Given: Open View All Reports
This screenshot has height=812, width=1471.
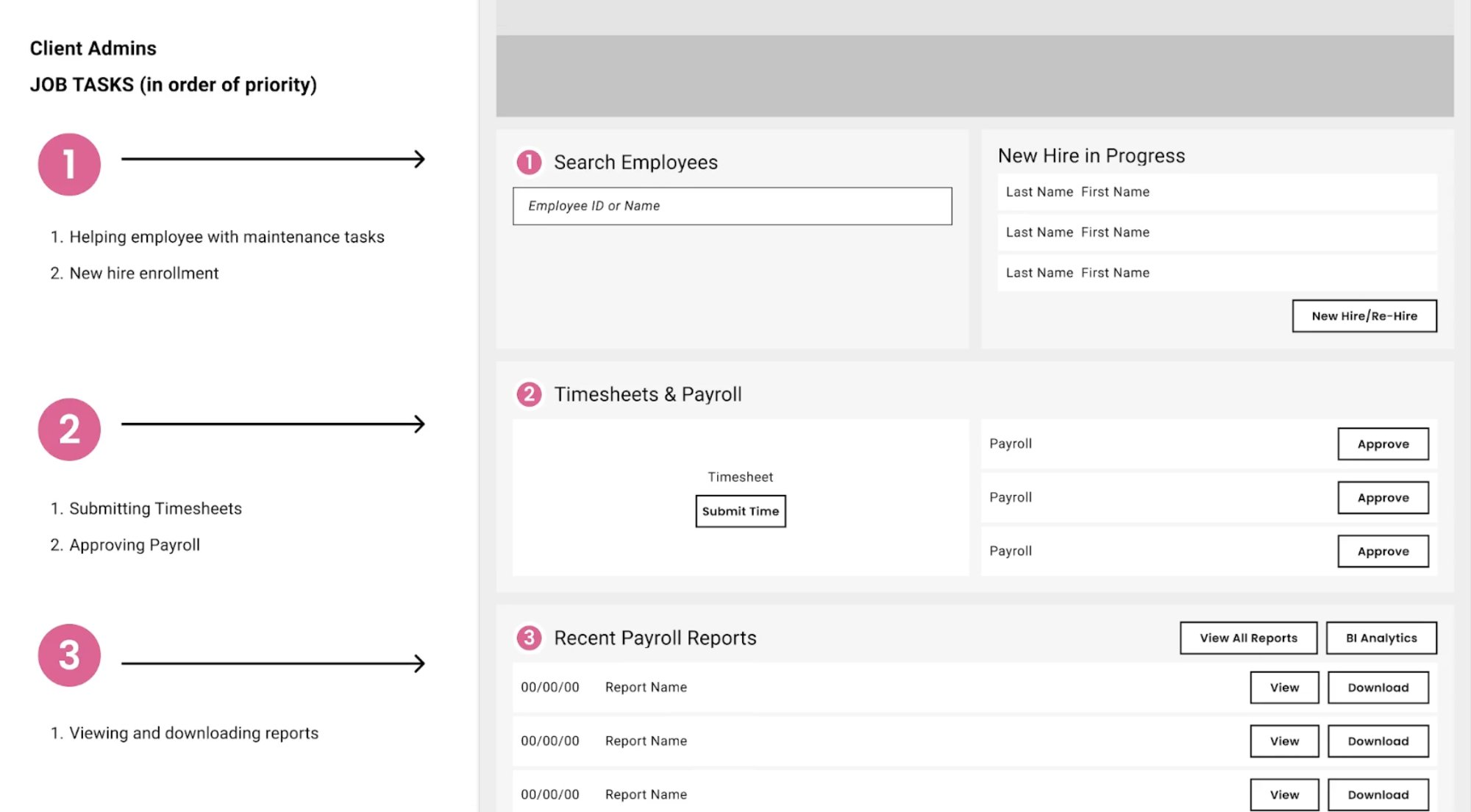Looking at the screenshot, I should (x=1248, y=638).
